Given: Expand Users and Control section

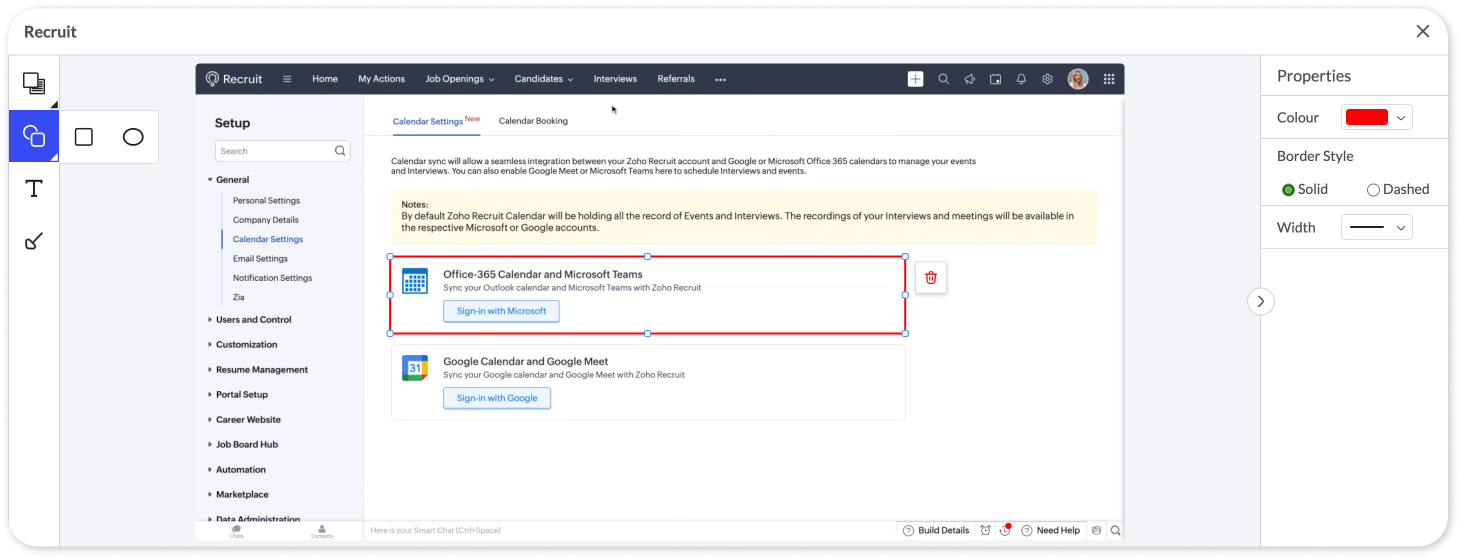Looking at the screenshot, I should (x=250, y=320).
